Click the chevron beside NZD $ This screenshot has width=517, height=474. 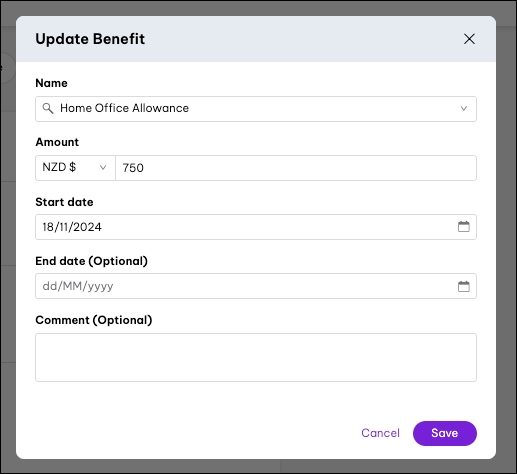tap(103, 167)
